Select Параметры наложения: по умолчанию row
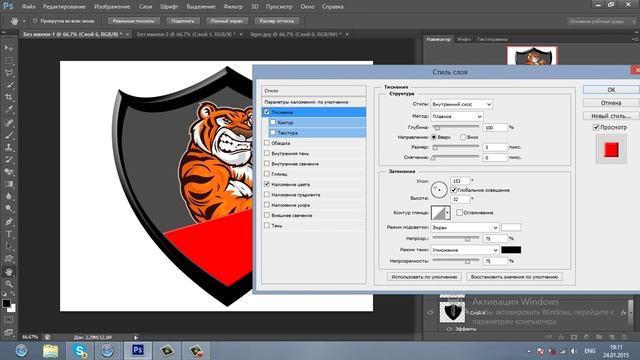 [x=313, y=102]
